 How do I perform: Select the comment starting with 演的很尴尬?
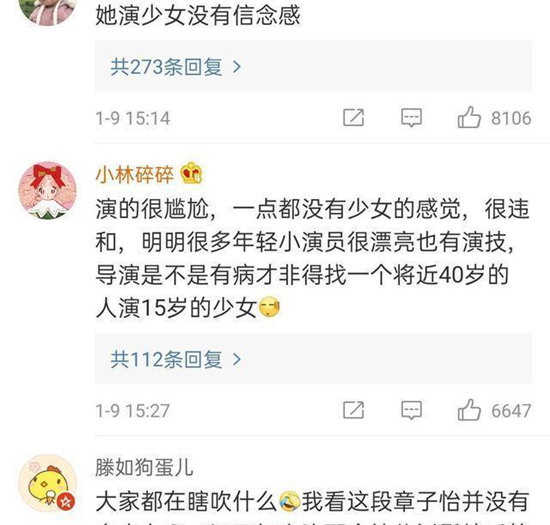pyautogui.click(x=312, y=258)
